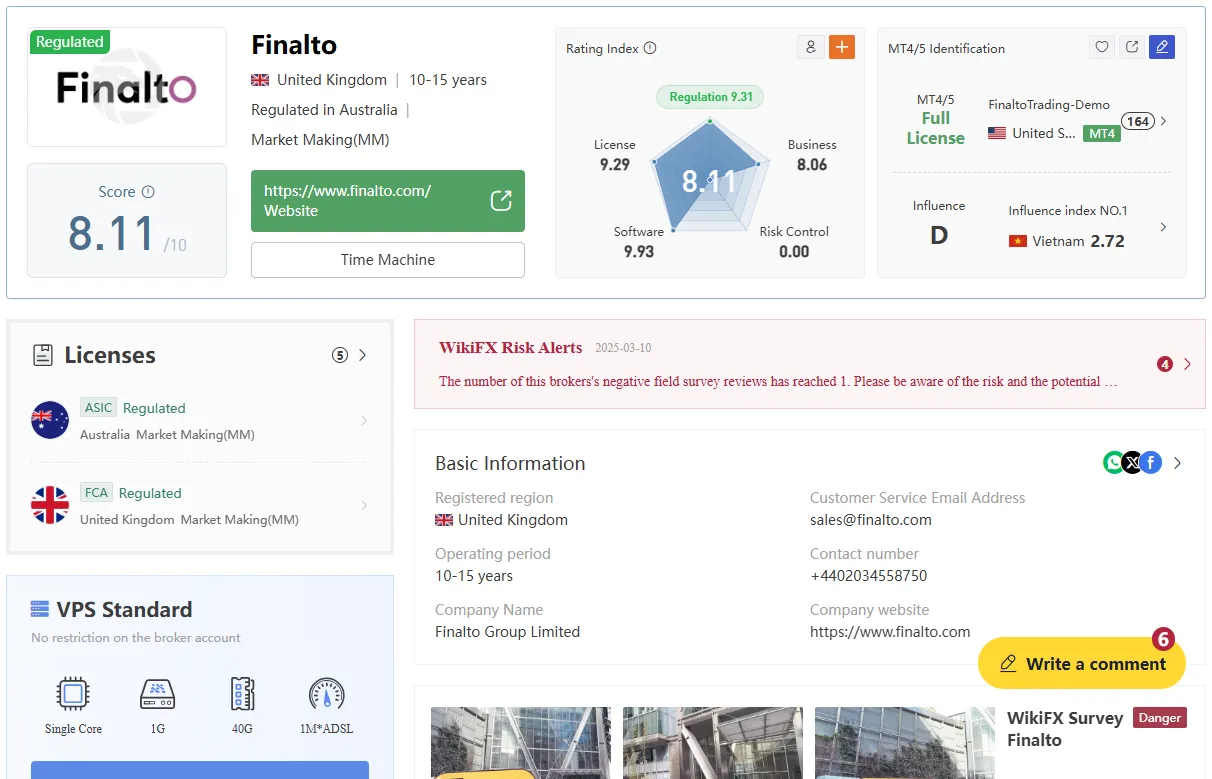Click the 40G storage icon

click(x=242, y=693)
